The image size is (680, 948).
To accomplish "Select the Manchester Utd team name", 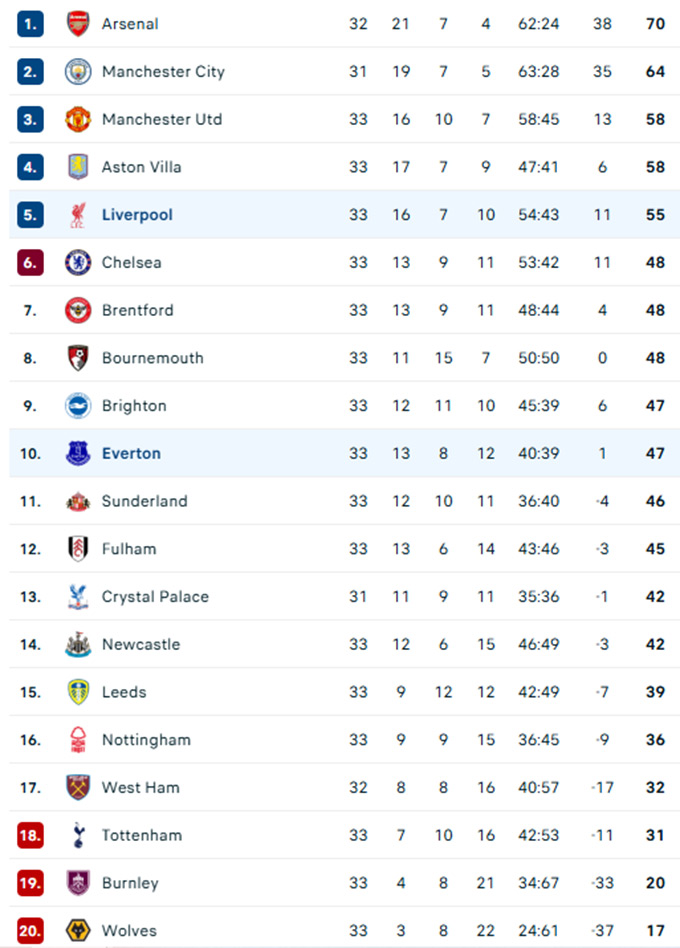I will point(161,119).
